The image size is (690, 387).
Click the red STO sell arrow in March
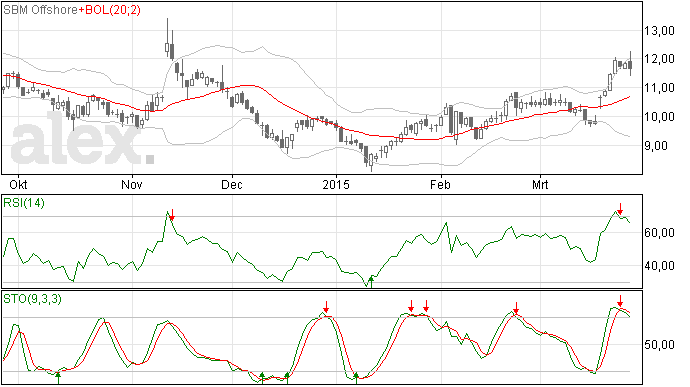[x=620, y=301]
